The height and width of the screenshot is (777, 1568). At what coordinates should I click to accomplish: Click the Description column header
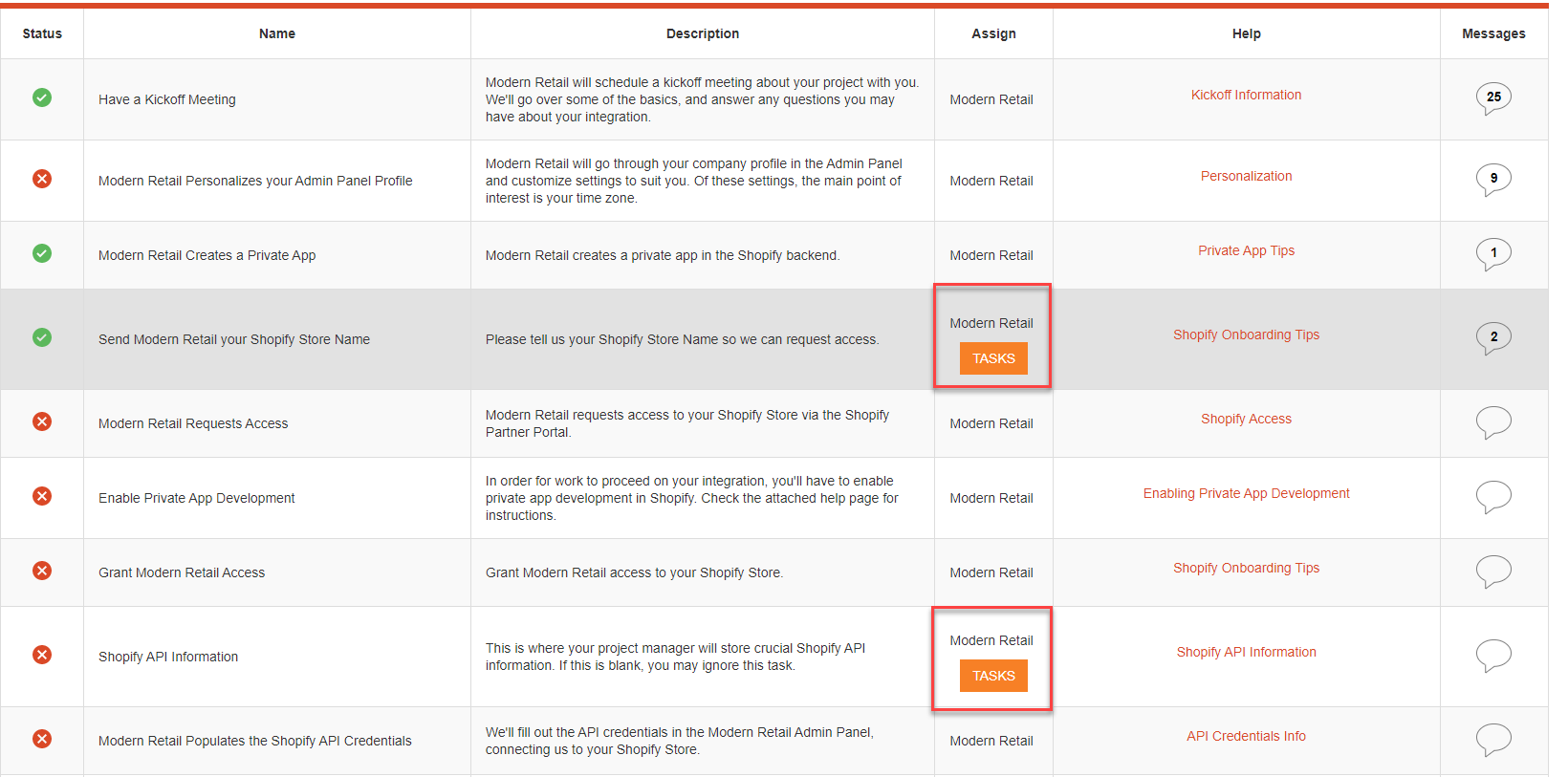[703, 33]
